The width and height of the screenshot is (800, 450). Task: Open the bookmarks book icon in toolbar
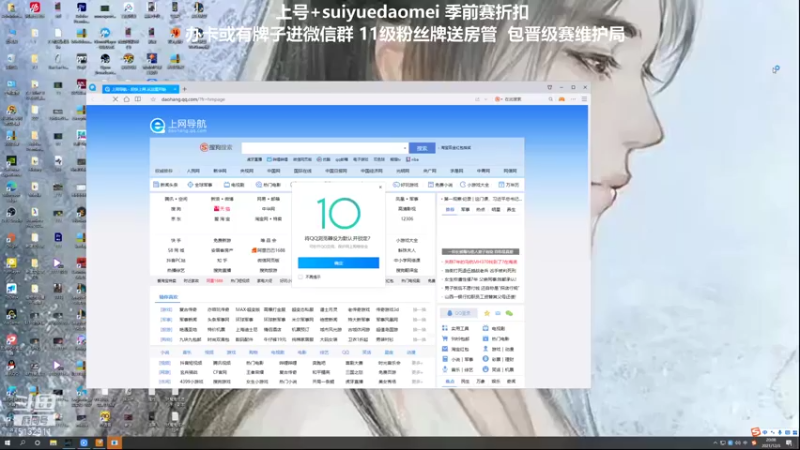(138, 99)
